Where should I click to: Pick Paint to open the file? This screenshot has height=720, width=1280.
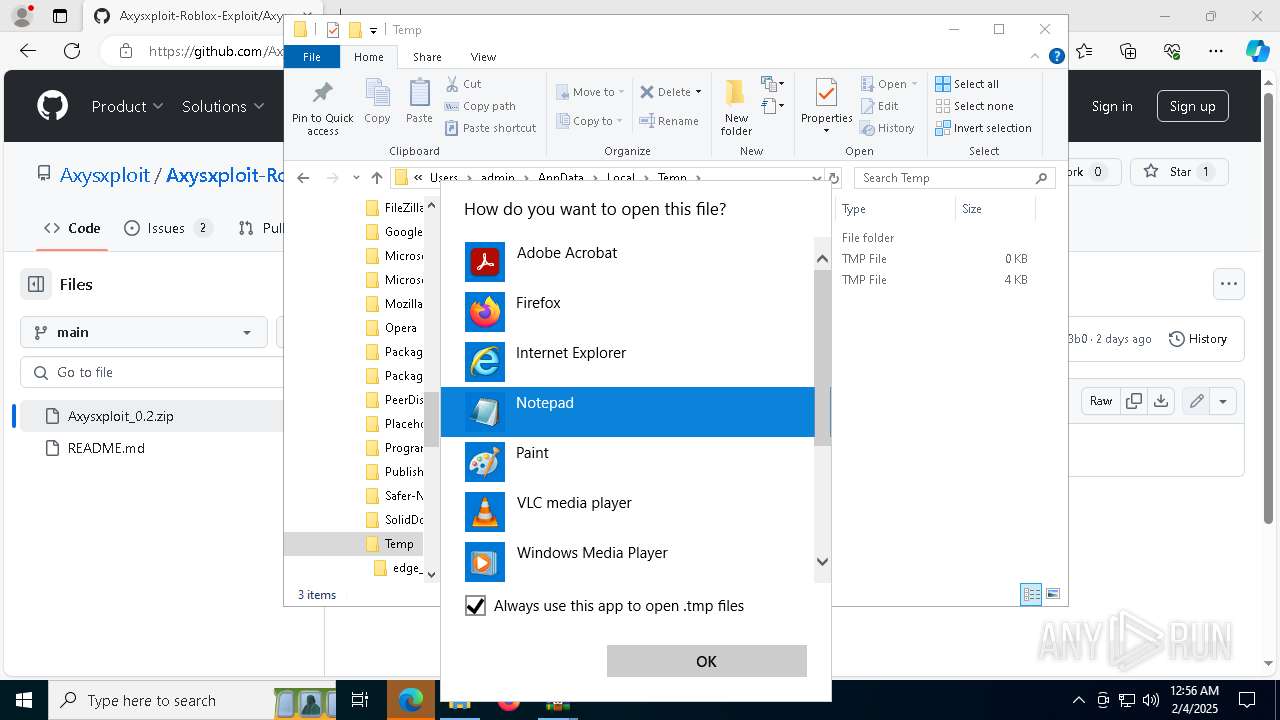point(628,462)
